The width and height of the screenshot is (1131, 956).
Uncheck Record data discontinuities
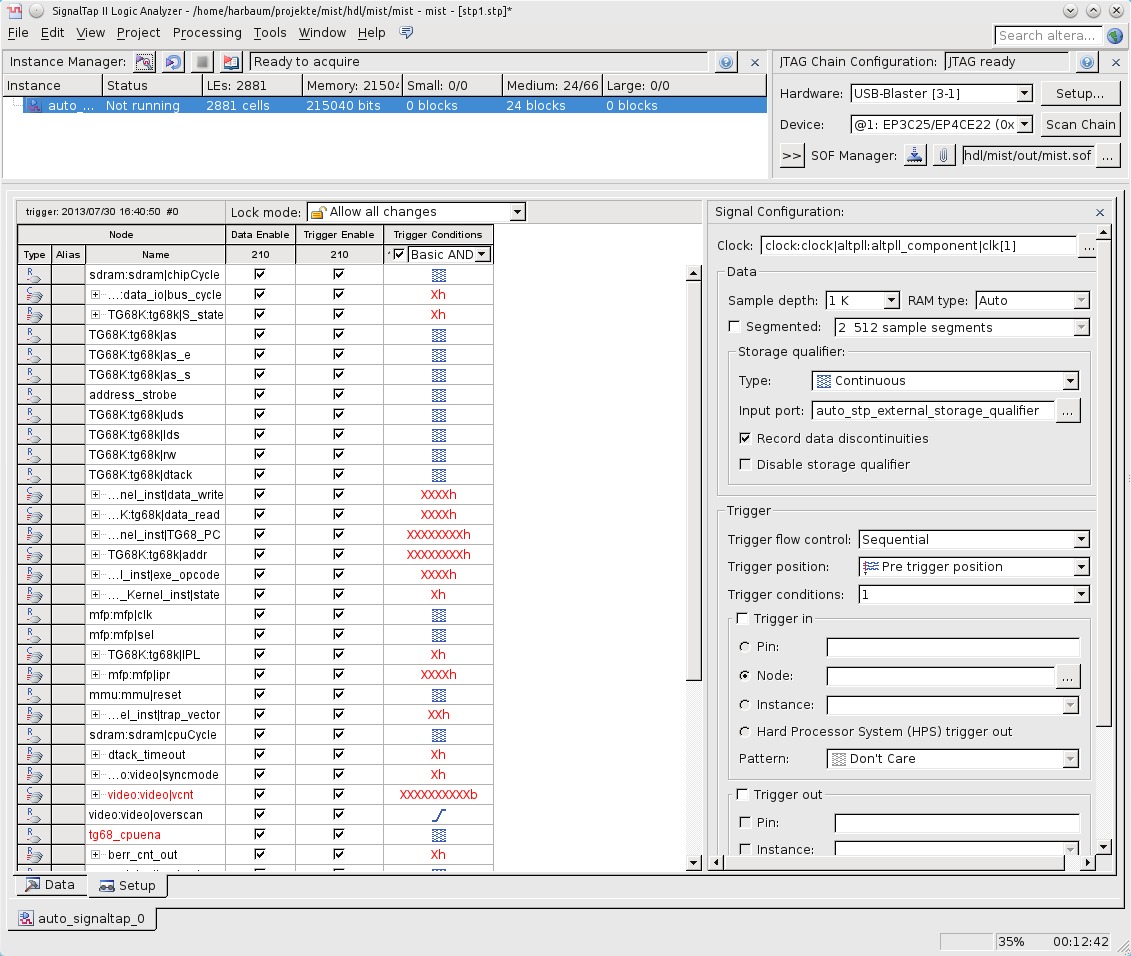point(745,438)
